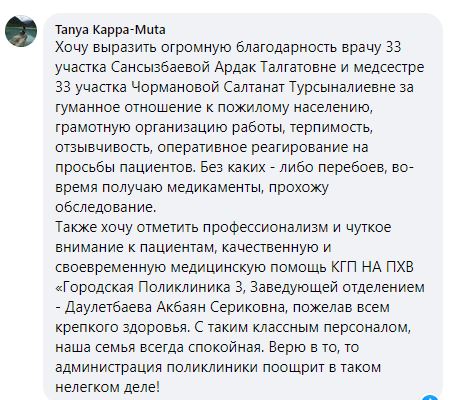
Task: Click the closing words "нелегком деле!"
Action: click(x=107, y=388)
